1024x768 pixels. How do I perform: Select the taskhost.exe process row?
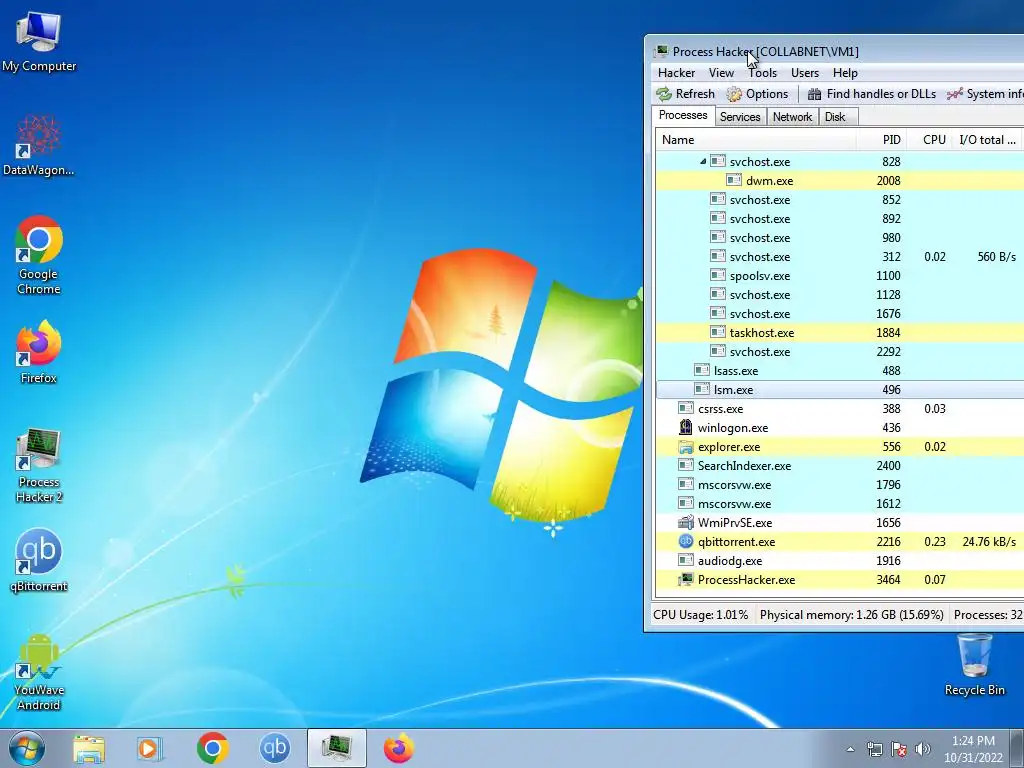pyautogui.click(x=840, y=332)
